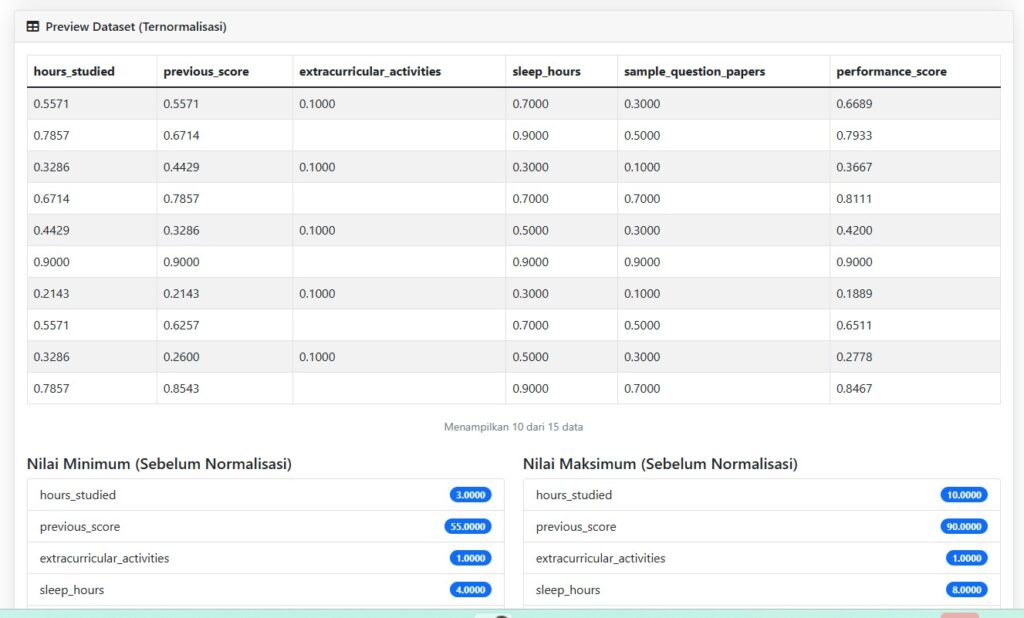The height and width of the screenshot is (618, 1024).
Task: Click the 55.0000 badge for minimum previous_score
Action: point(468,527)
